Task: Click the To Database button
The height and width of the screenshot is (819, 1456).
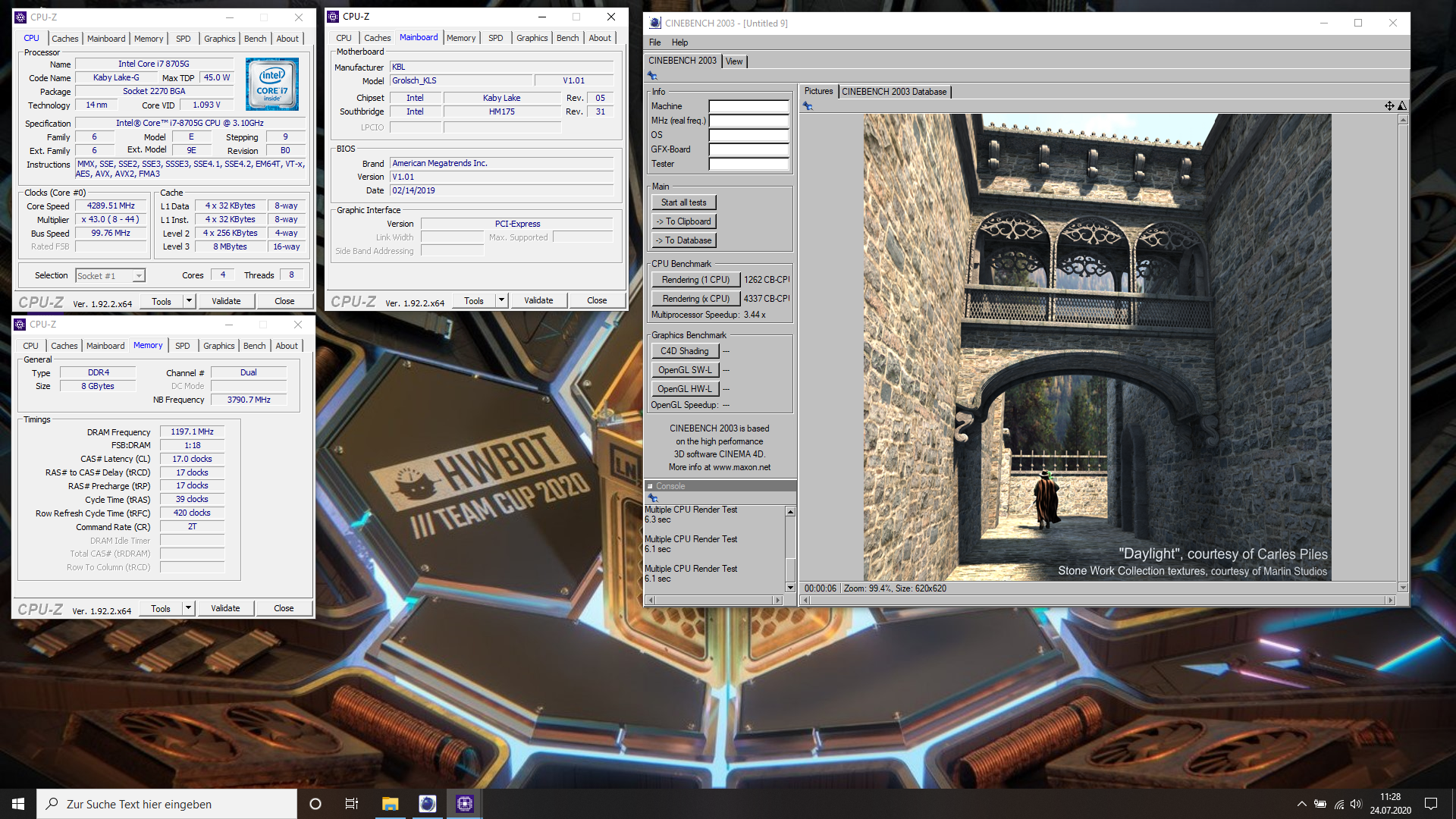Action: [683, 240]
